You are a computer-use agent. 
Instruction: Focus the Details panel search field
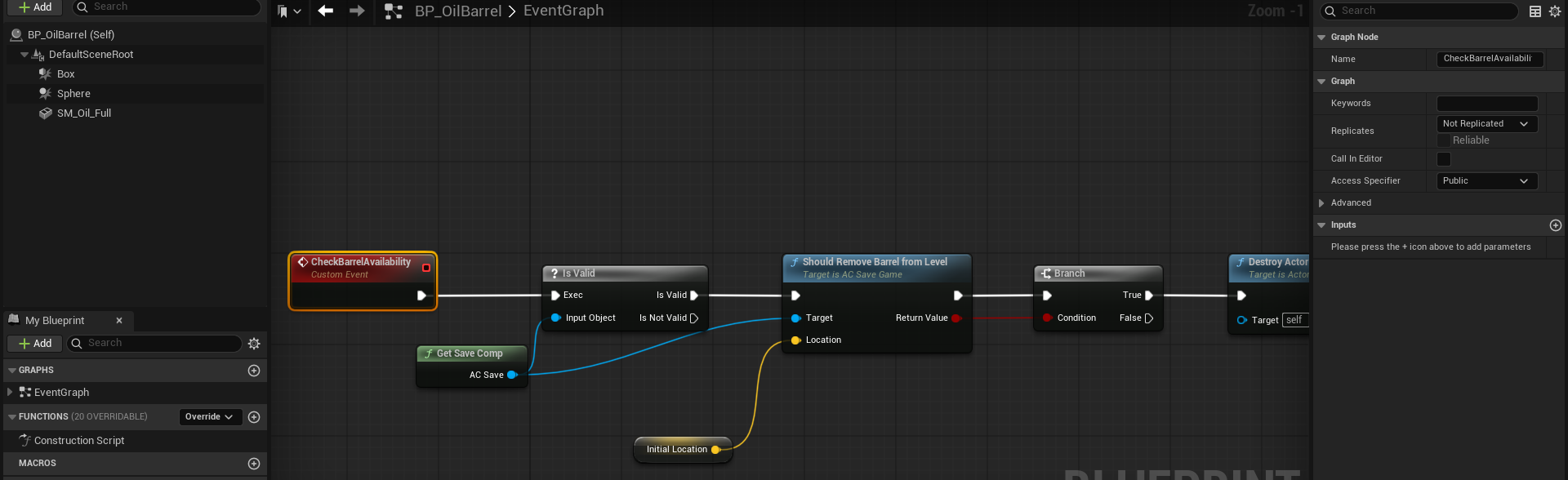[1419, 11]
